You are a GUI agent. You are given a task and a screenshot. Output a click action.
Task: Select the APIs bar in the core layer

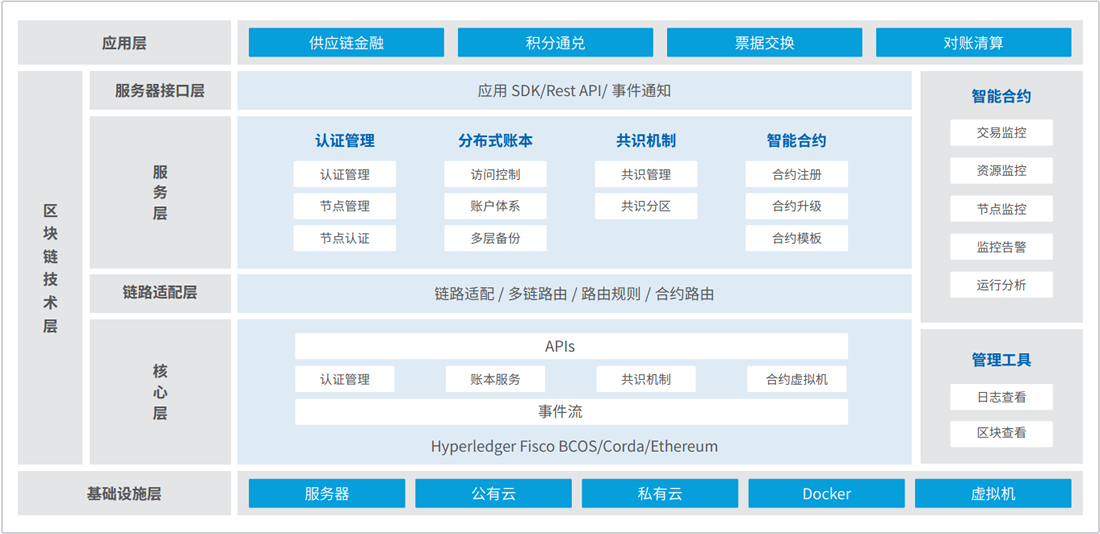pos(571,346)
